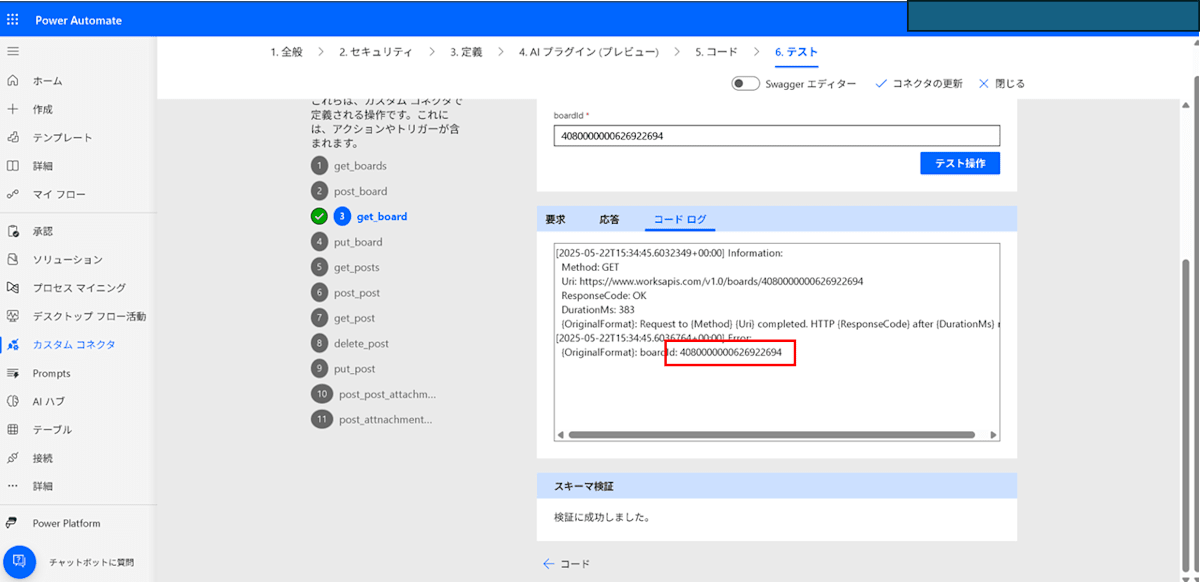Click the X icon beside 閉じる
Image resolution: width=1200 pixels, height=582 pixels.
[x=984, y=84]
